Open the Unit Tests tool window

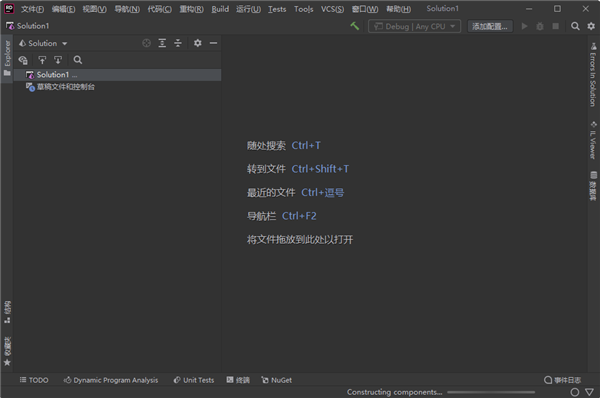194,380
